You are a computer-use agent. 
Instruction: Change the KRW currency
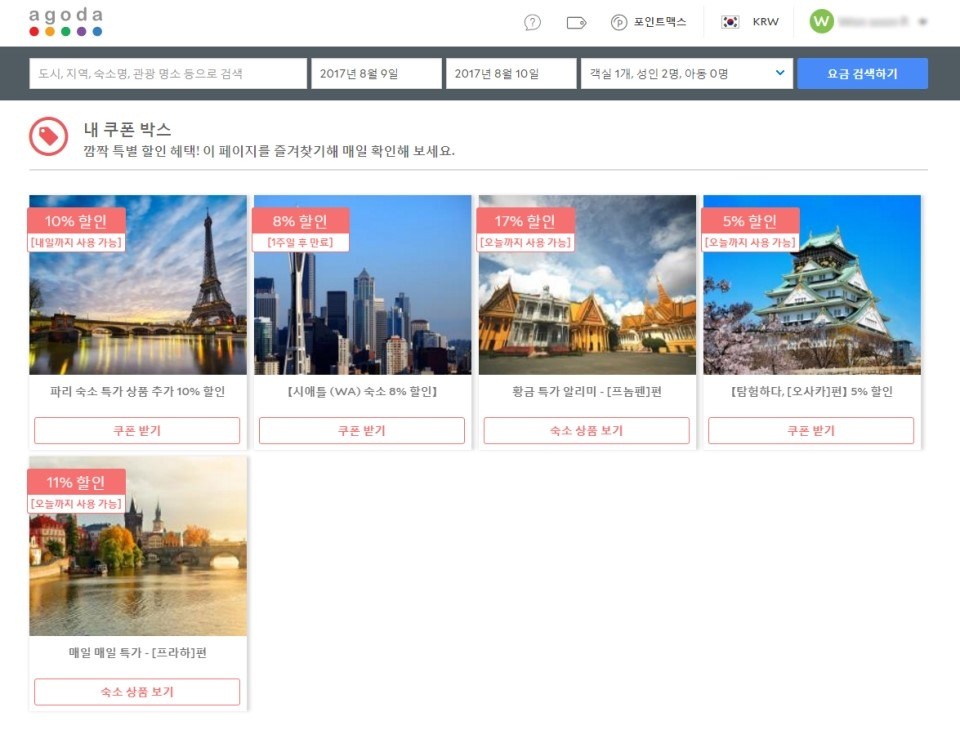[x=765, y=22]
